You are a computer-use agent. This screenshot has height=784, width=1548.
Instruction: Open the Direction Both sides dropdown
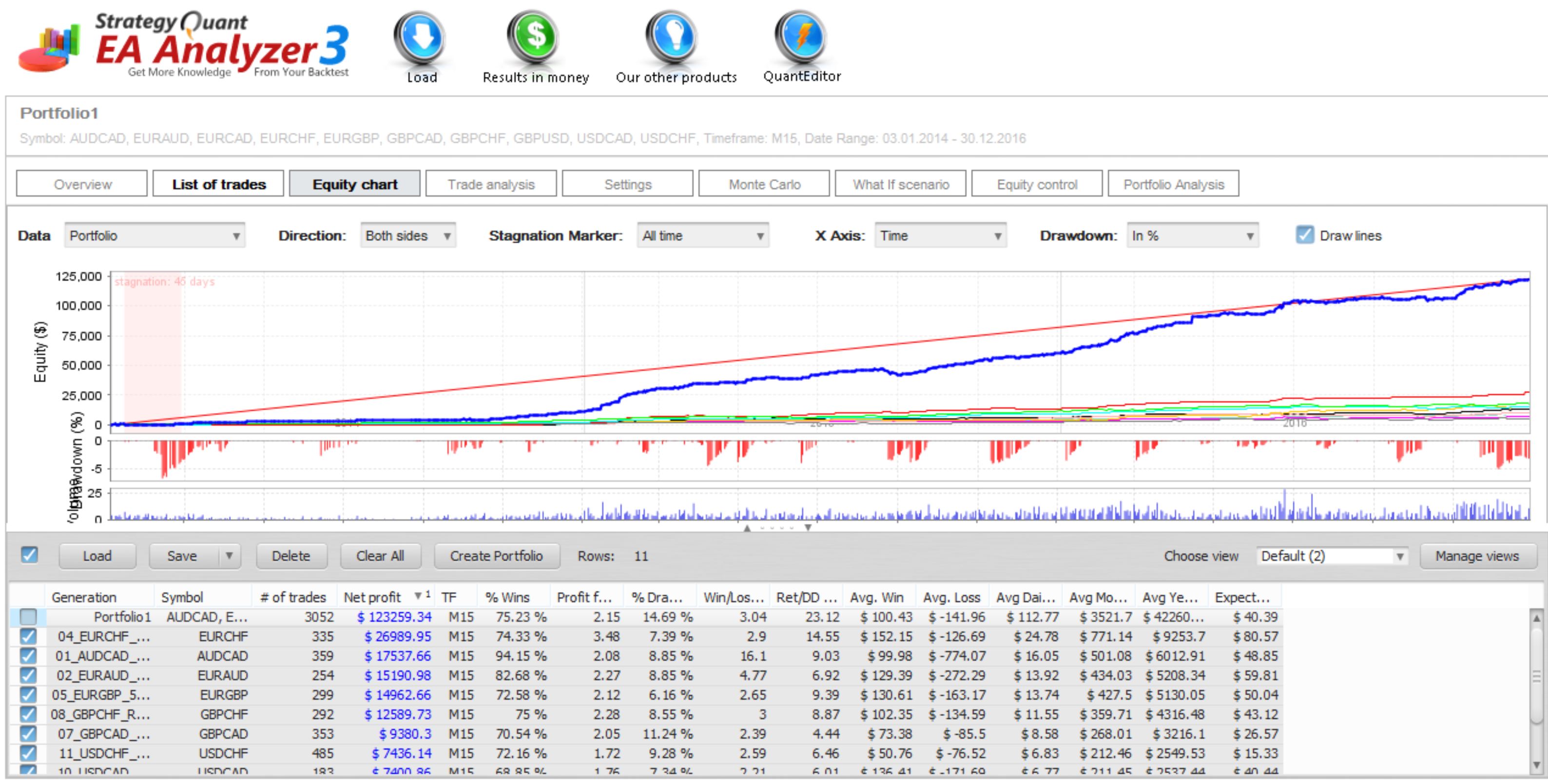408,235
